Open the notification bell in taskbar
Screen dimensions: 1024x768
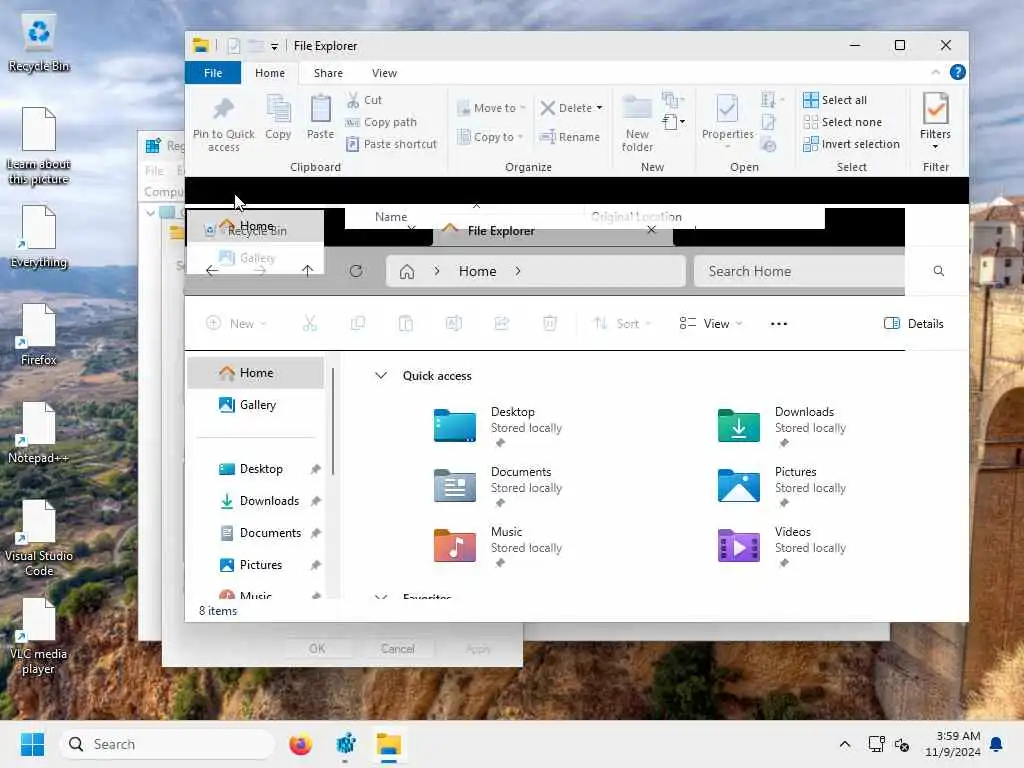pos(997,744)
